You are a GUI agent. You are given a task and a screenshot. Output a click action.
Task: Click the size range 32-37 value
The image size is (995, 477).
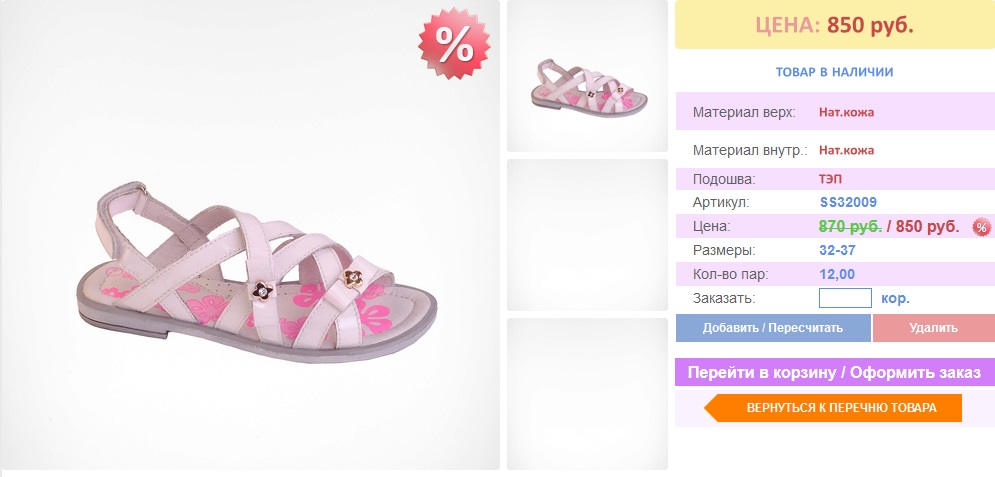click(x=837, y=250)
